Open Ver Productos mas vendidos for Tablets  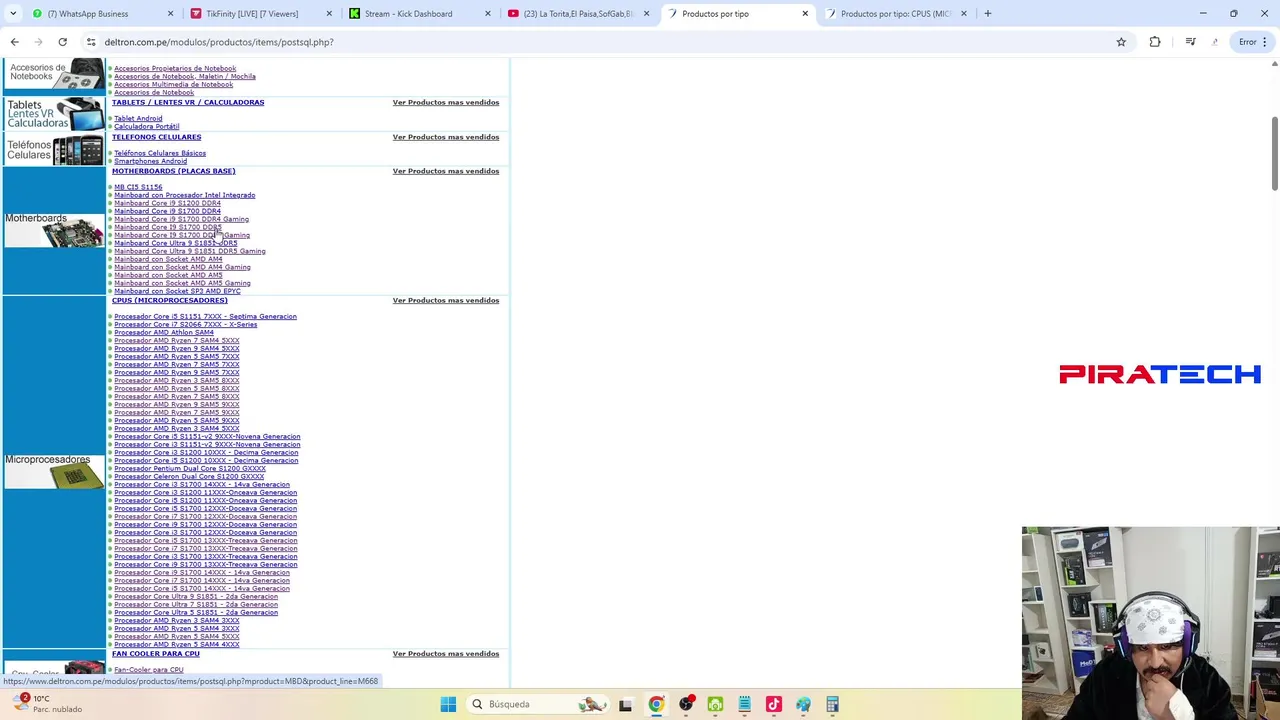(x=445, y=102)
